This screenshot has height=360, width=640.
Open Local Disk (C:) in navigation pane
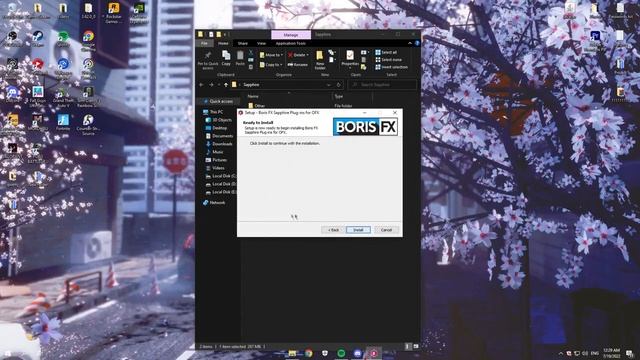220,176
